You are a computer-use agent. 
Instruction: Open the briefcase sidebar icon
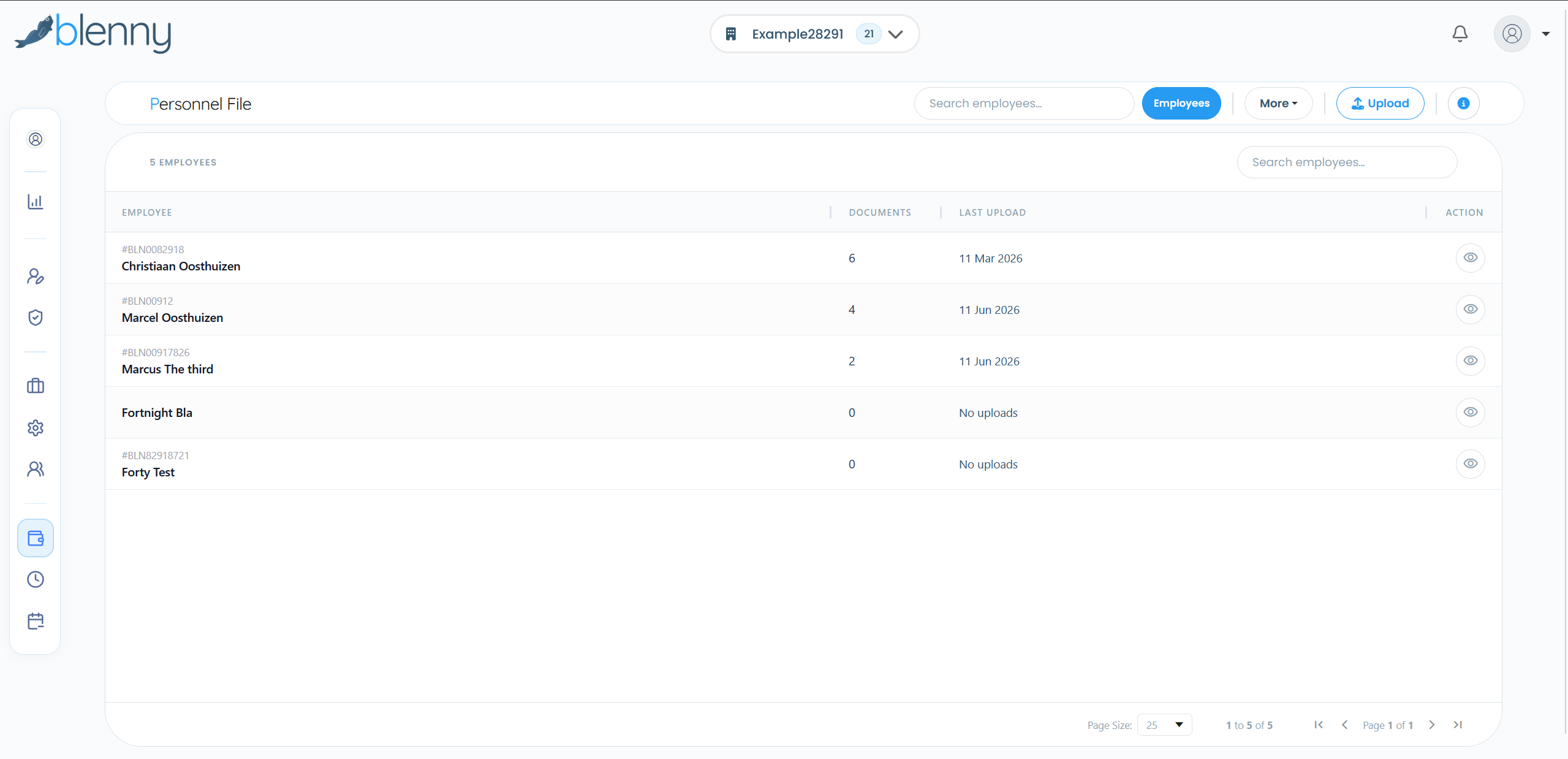[36, 386]
